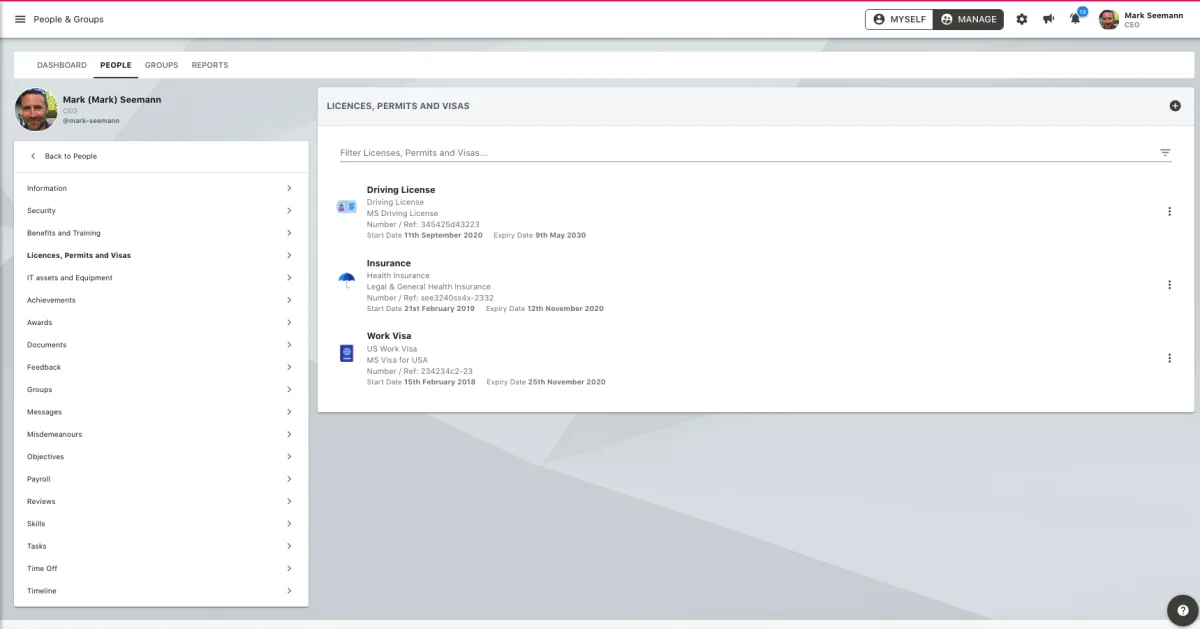Click the Mark Seemann profile photo

pyautogui.click(x=36, y=109)
